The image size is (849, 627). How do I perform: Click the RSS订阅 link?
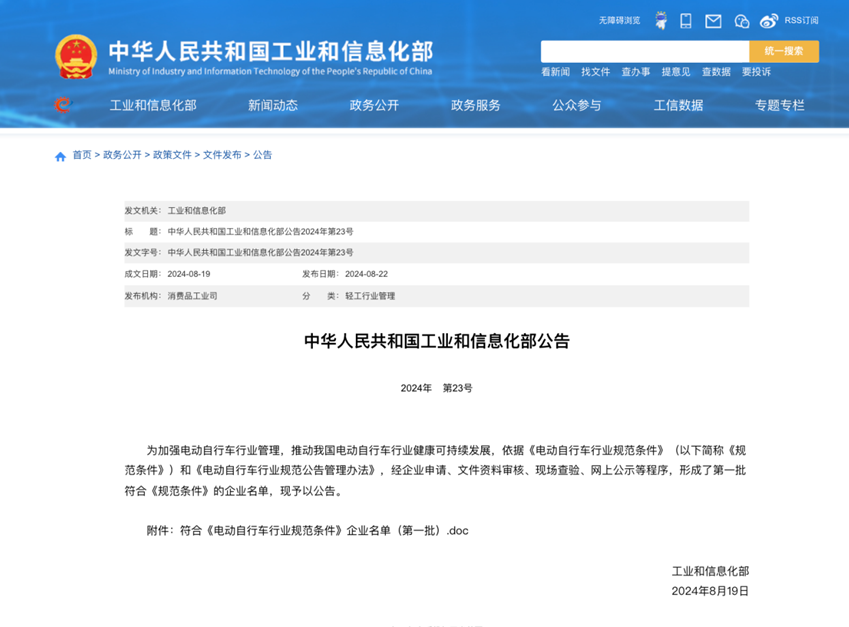[801, 21]
